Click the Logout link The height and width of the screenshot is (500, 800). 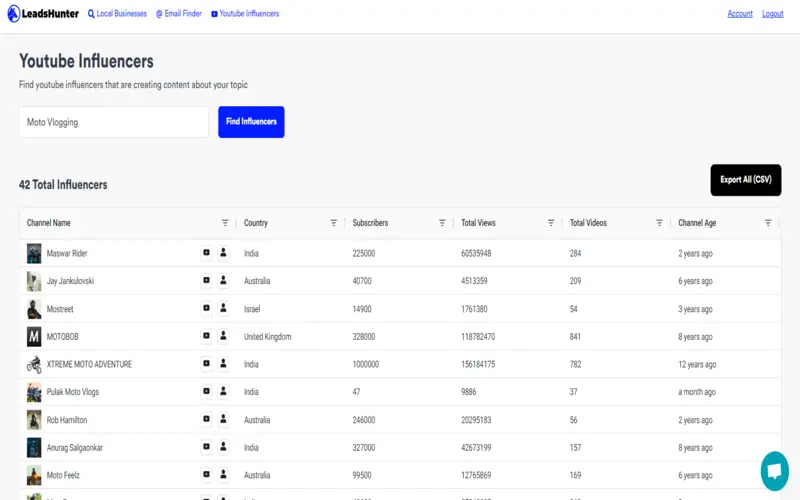[x=772, y=14]
